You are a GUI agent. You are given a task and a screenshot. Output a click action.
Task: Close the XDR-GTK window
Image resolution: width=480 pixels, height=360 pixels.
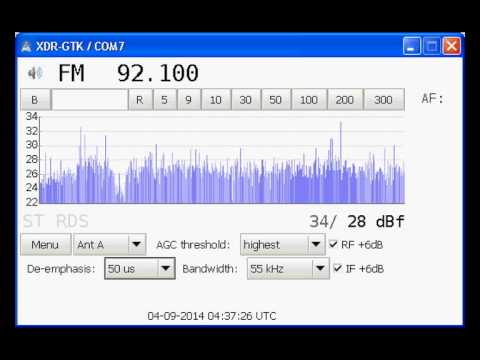(452, 46)
